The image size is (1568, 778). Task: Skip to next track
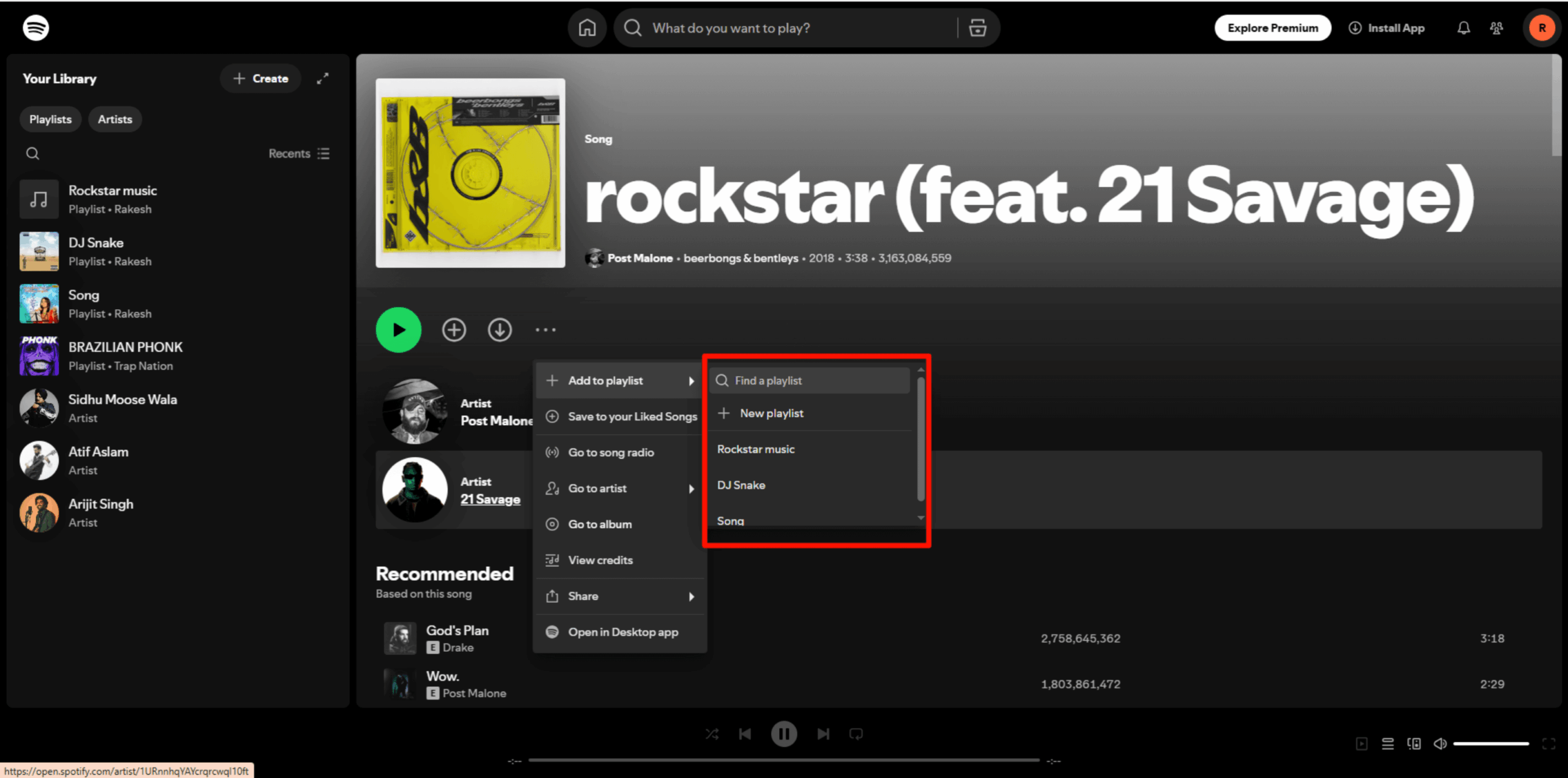tap(823, 734)
